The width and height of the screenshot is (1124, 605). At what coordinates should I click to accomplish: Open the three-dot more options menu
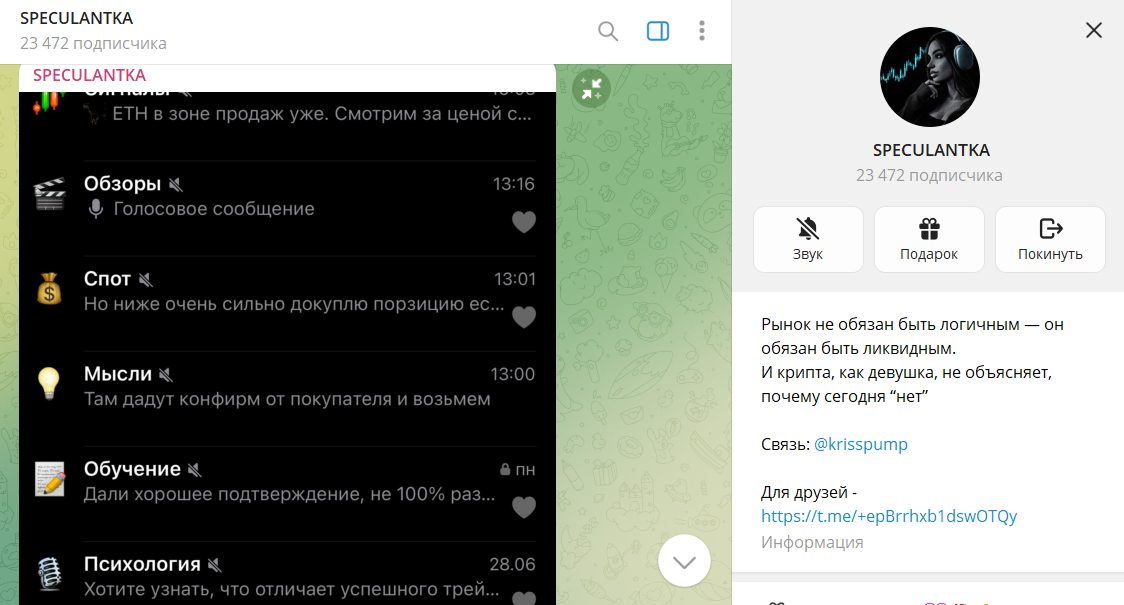click(x=702, y=31)
